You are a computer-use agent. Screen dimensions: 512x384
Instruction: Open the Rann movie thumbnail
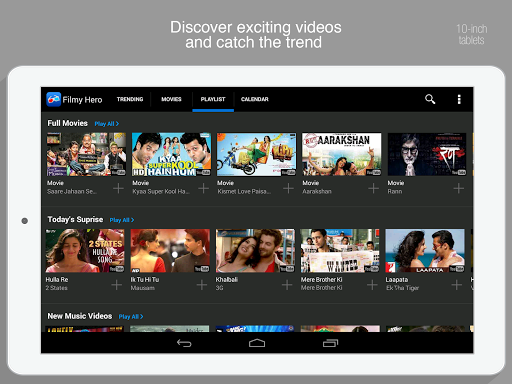tap(427, 154)
